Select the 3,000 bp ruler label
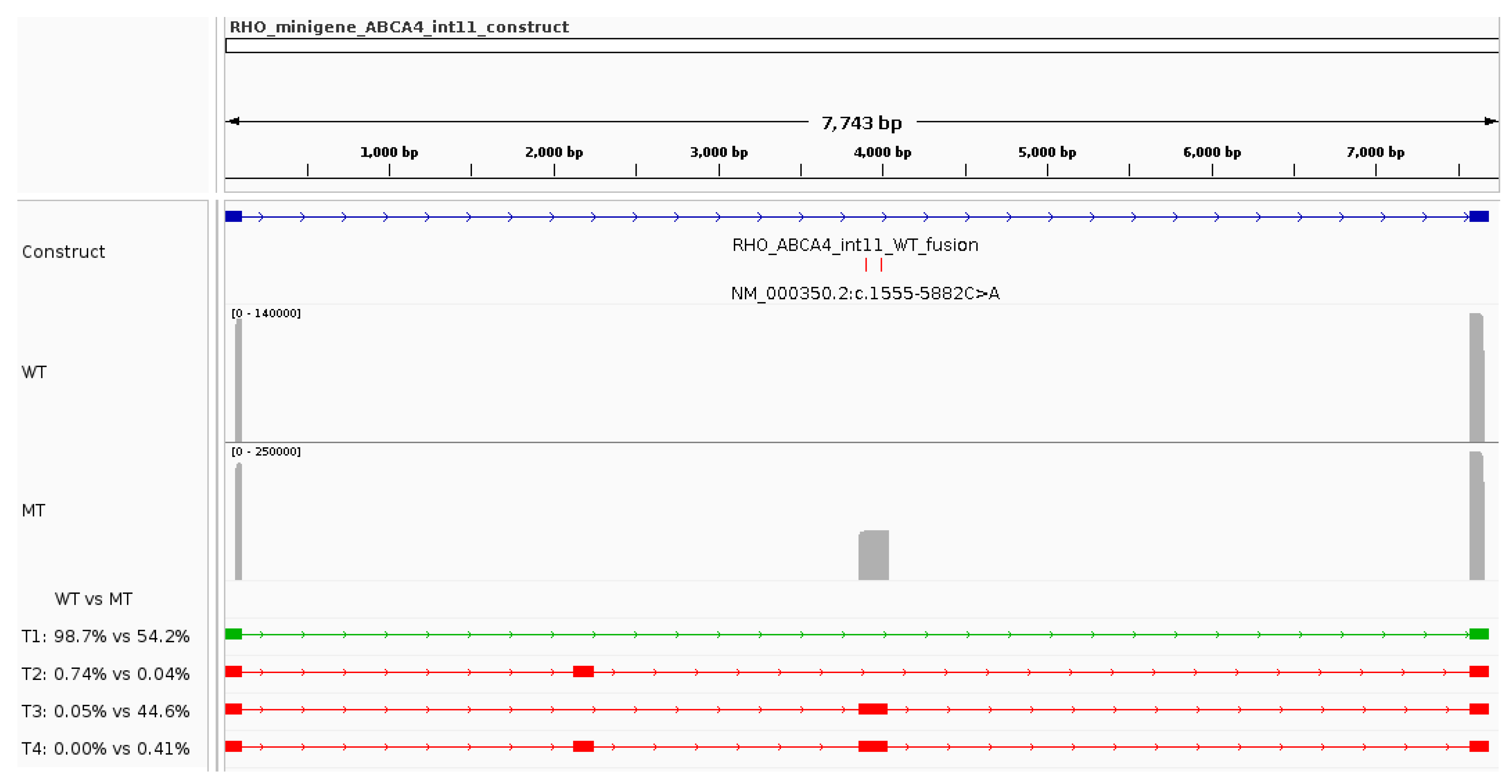This screenshot has height=784, width=1512. click(719, 152)
